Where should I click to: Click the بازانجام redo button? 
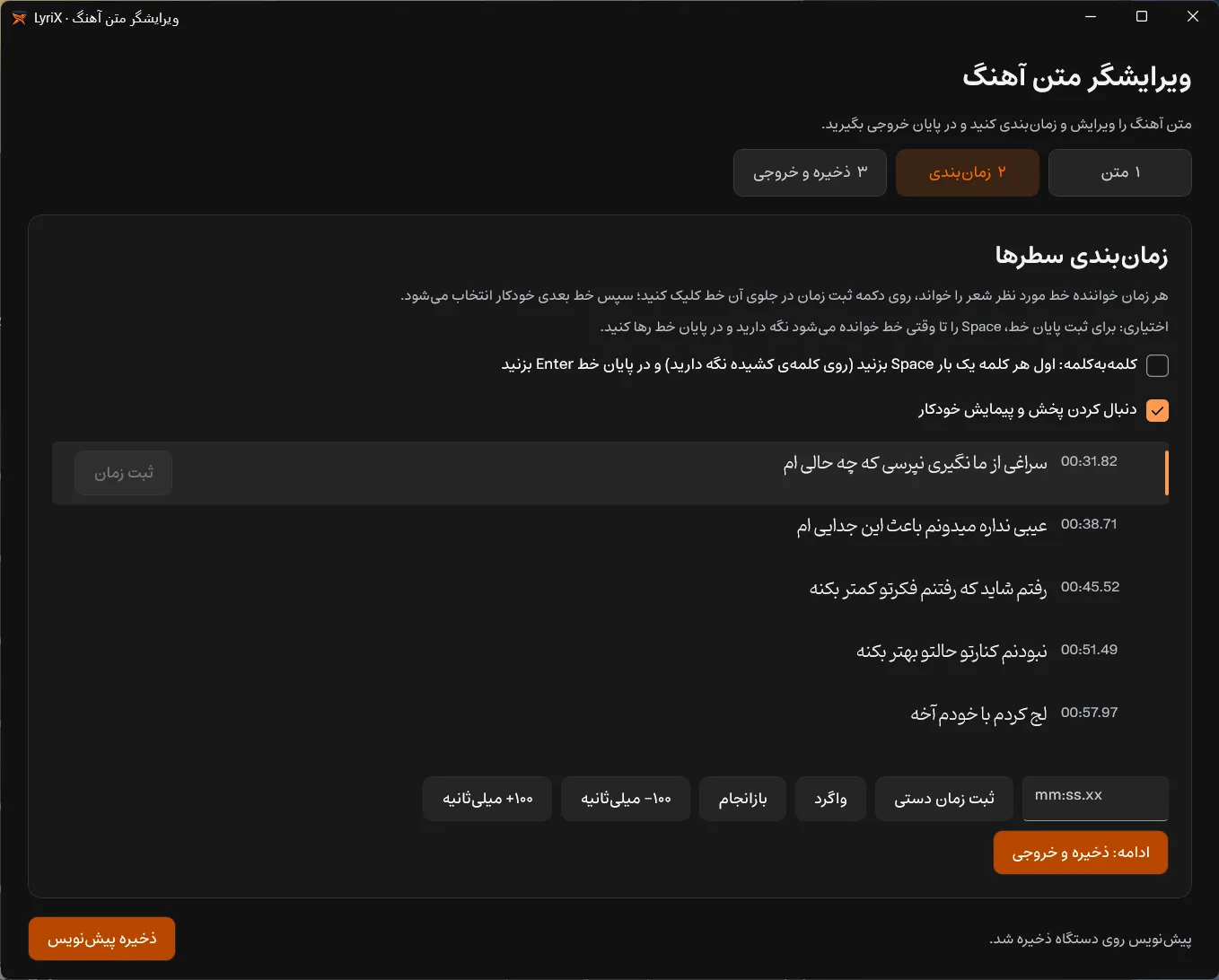(743, 799)
